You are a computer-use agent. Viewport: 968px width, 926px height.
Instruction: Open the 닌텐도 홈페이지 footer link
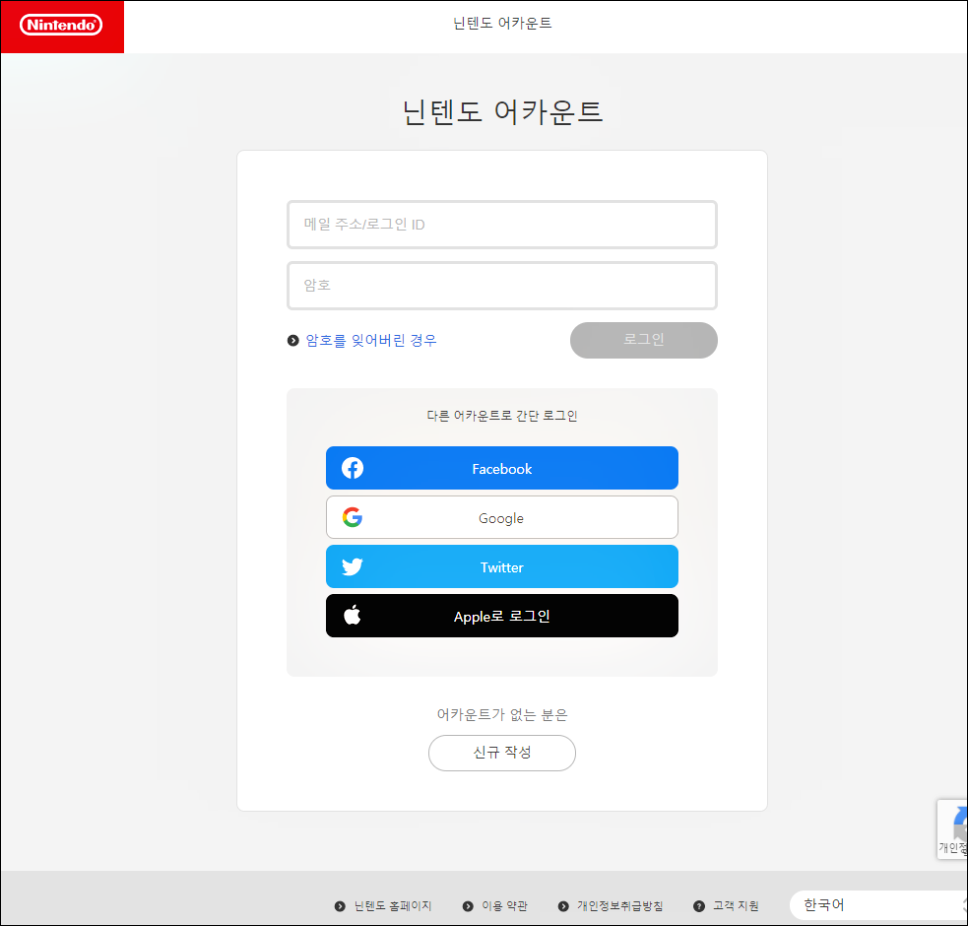point(393,906)
